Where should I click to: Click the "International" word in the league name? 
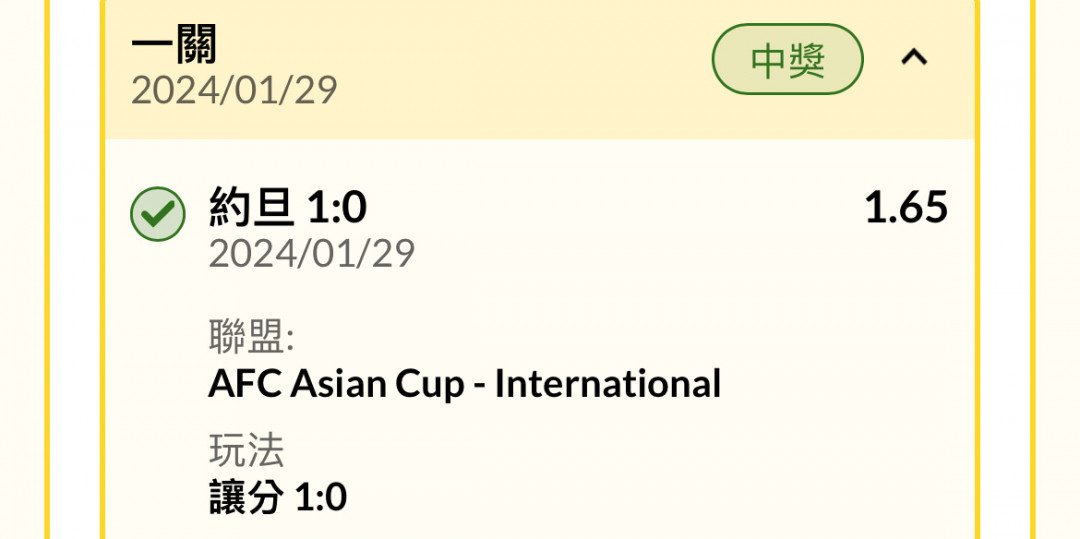(x=608, y=384)
